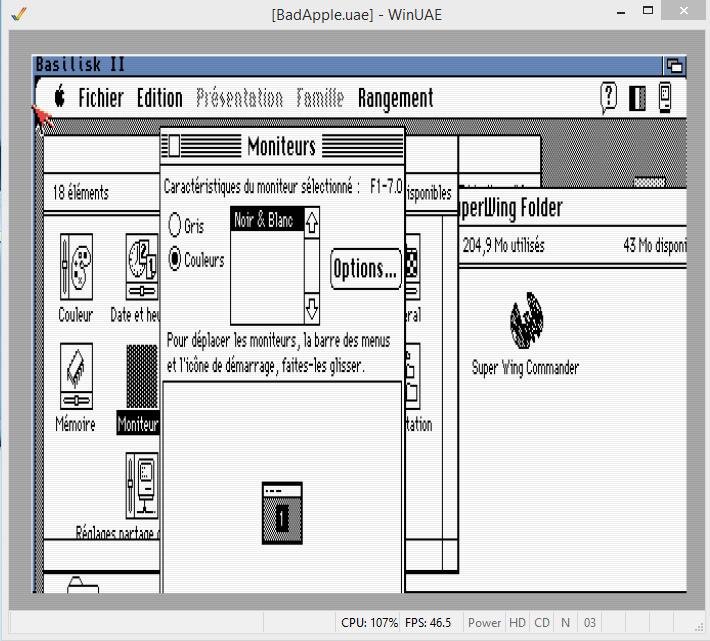710x641 pixels.
Task: Select monitor 1 icon in arrangement area
Action: [282, 513]
